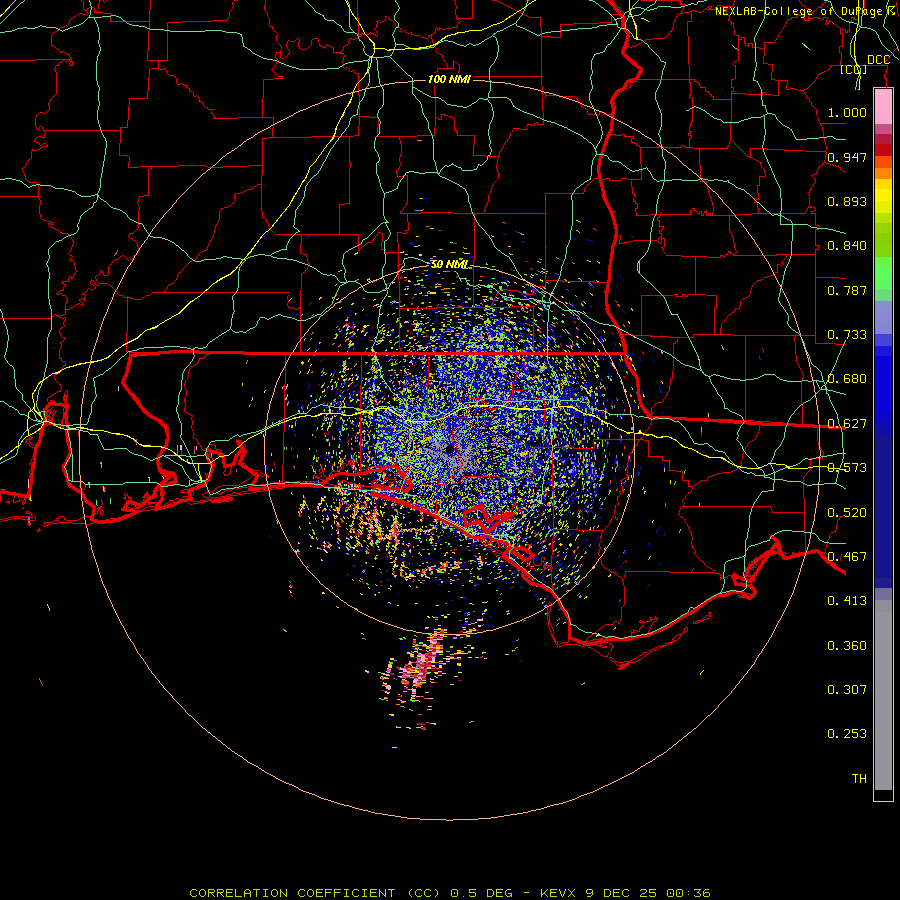Click the pink echo cluster offshore to the south

419,666
